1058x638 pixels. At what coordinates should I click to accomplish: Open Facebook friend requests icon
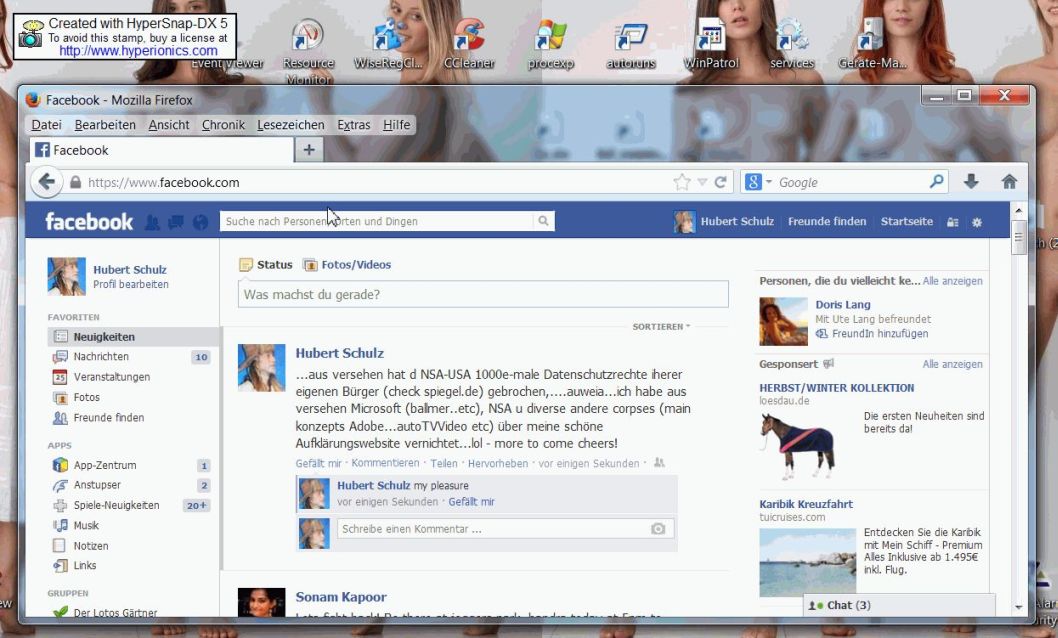click(x=152, y=222)
